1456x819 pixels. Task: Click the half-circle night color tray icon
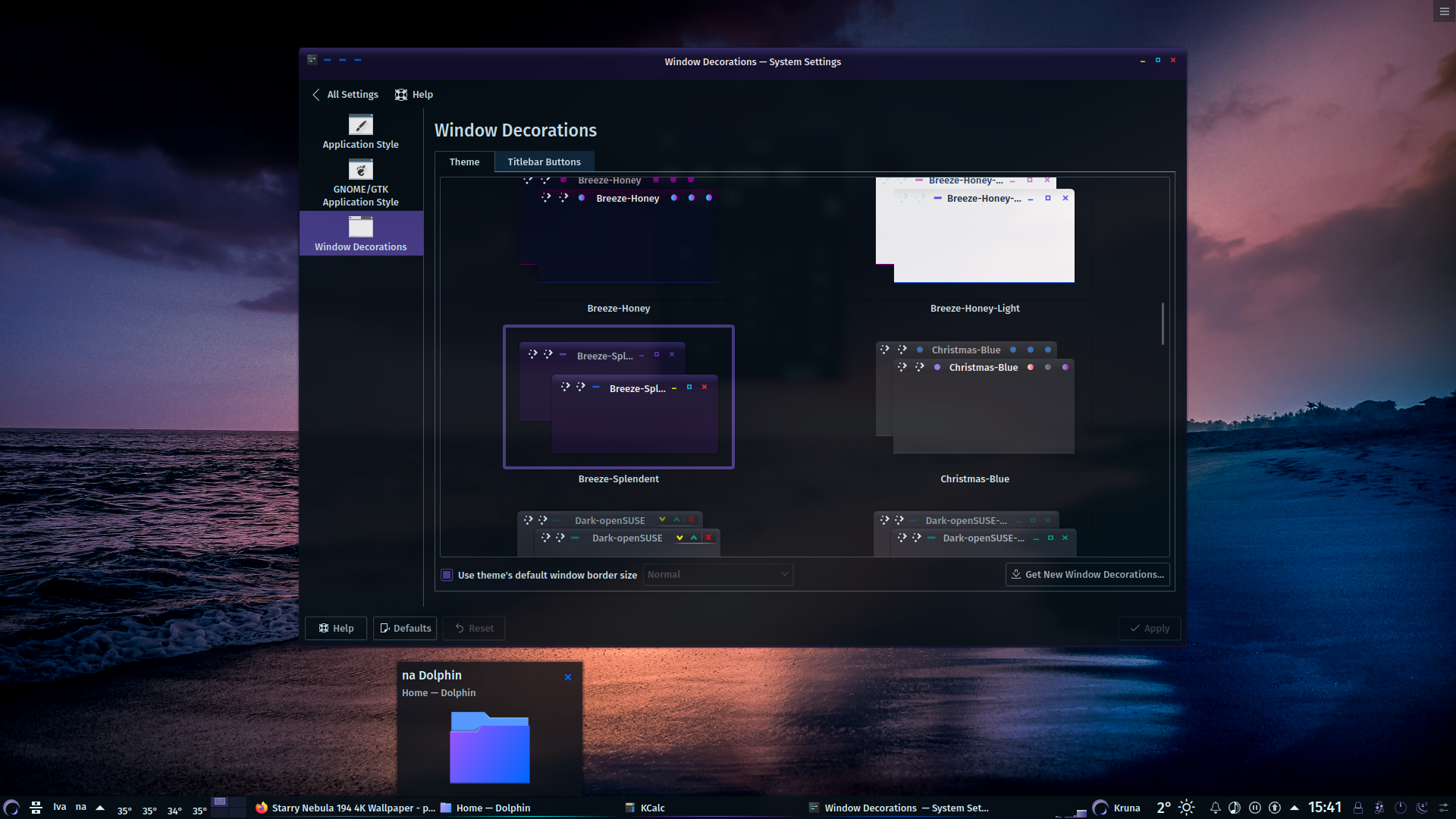pos(1235,808)
